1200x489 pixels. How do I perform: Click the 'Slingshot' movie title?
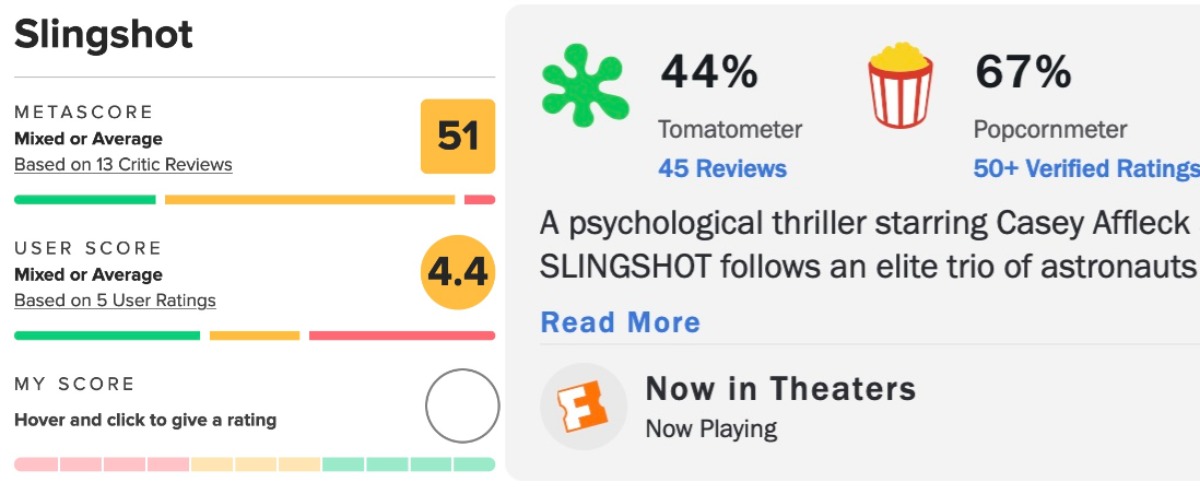click(104, 36)
